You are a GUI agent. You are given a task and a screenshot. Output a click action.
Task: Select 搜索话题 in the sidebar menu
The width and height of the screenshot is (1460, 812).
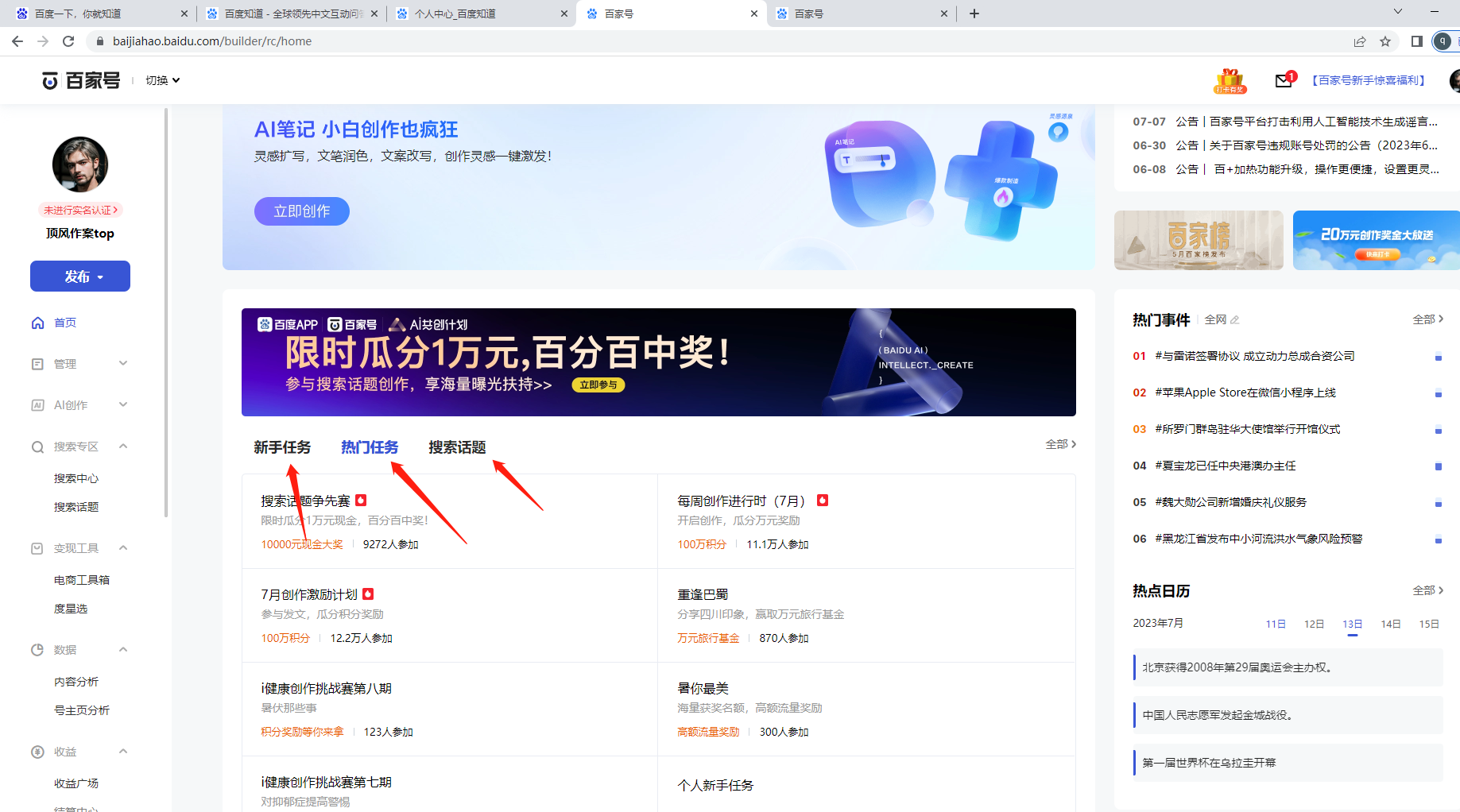tap(76, 507)
